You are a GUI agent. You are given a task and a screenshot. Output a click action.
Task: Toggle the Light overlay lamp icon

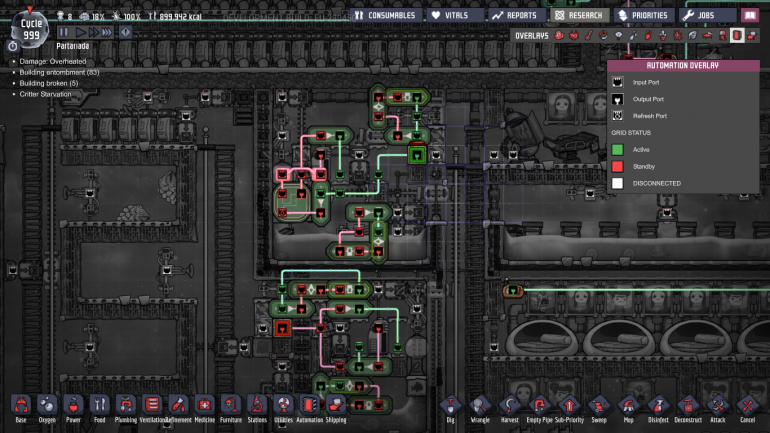(618, 35)
